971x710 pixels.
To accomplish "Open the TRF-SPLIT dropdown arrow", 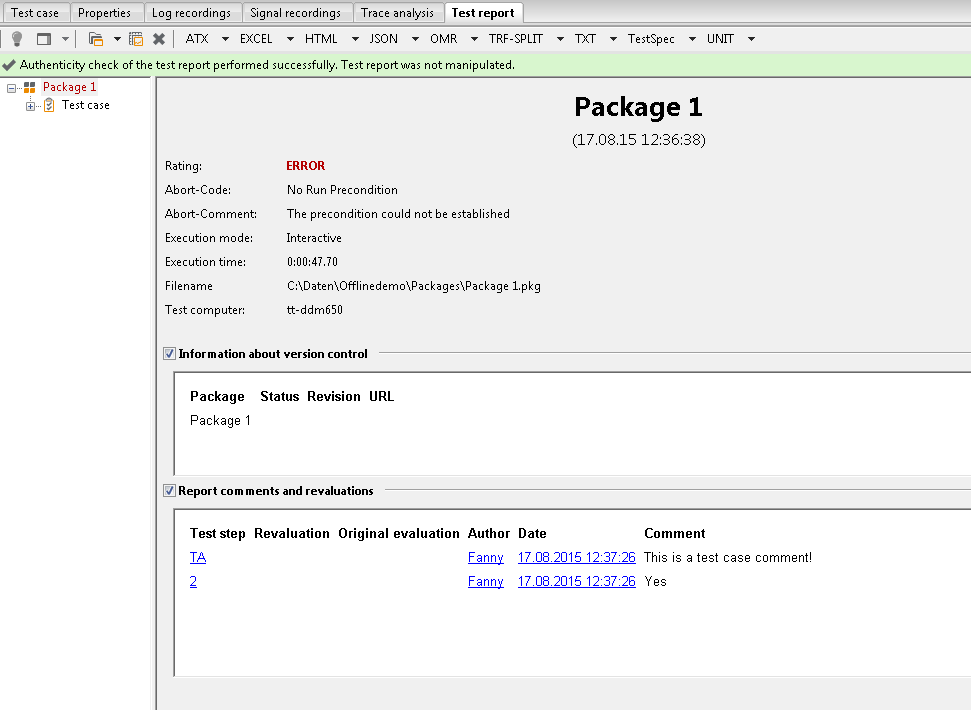I will [560, 39].
